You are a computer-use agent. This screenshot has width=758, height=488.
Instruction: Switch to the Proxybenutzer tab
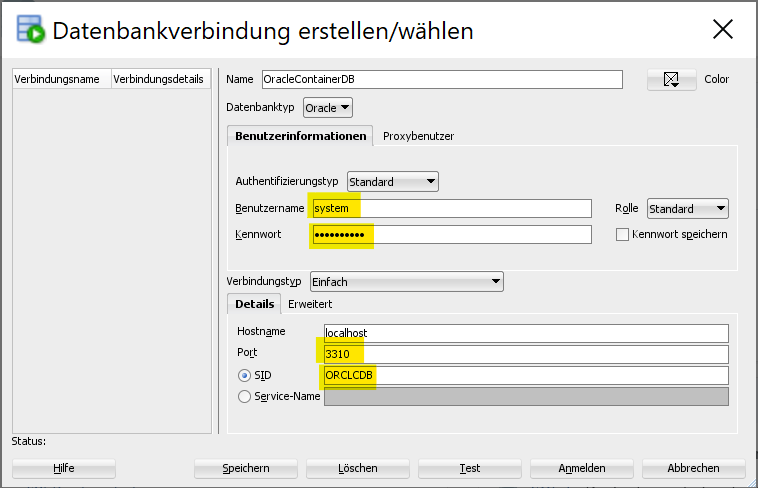(x=418, y=136)
